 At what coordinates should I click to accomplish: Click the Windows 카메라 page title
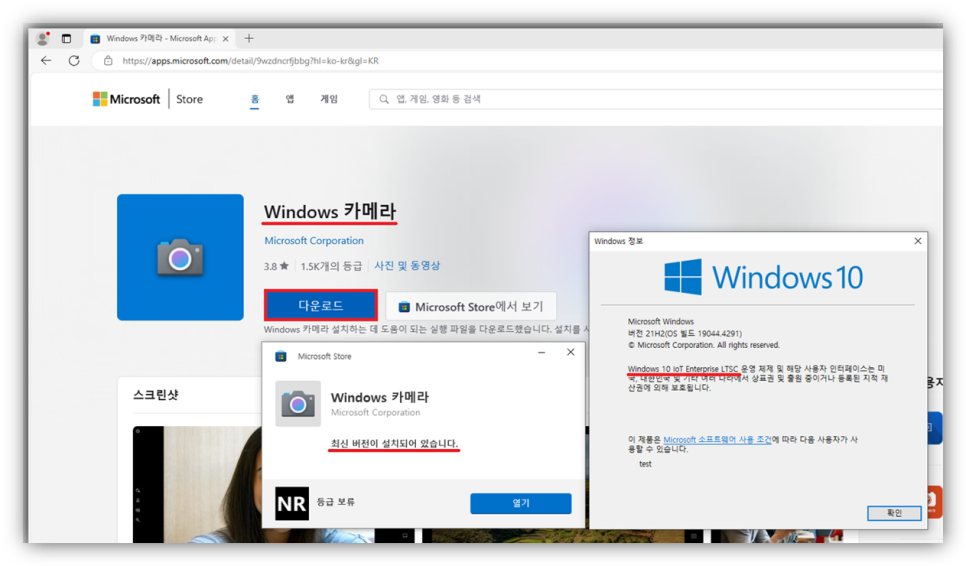tap(330, 212)
